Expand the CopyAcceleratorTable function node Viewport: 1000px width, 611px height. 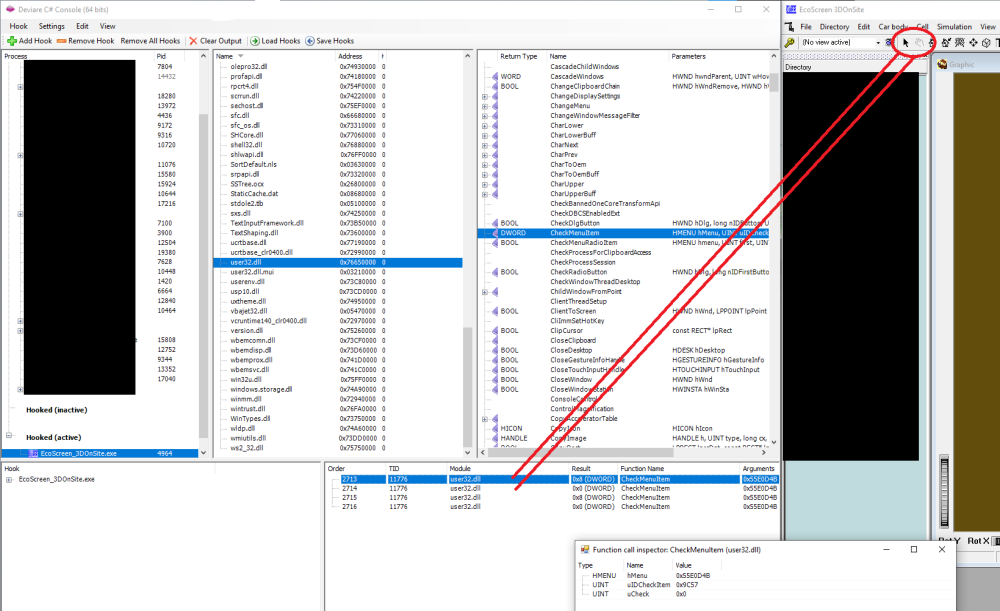pyautogui.click(x=485, y=419)
